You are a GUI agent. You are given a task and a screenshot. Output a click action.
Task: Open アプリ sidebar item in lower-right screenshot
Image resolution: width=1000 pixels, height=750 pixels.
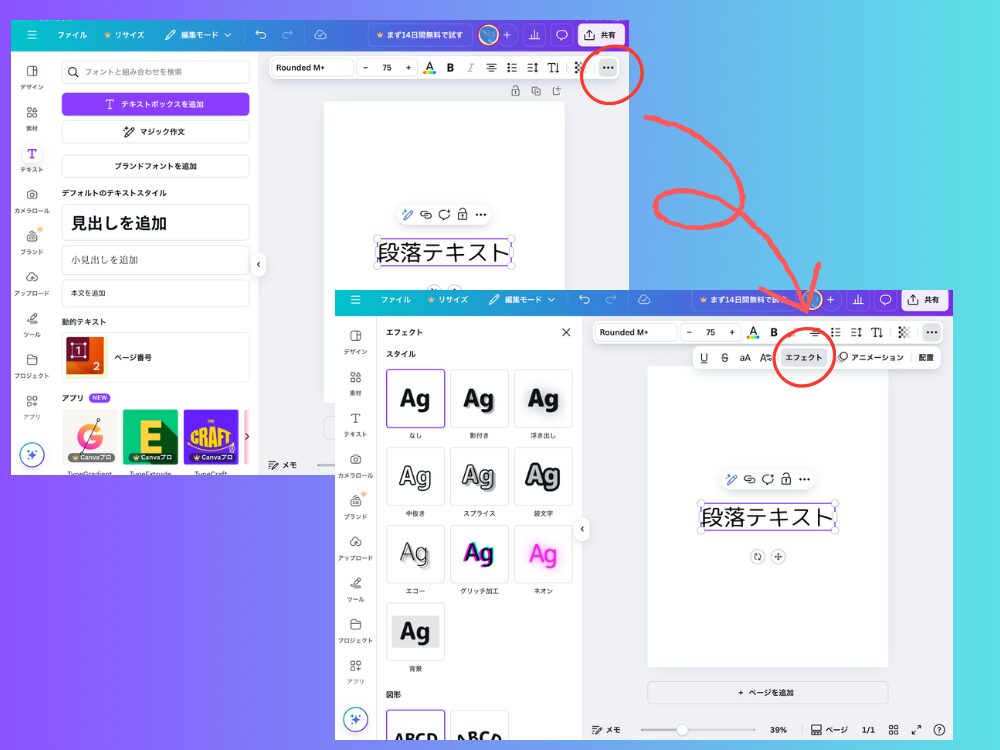[356, 672]
